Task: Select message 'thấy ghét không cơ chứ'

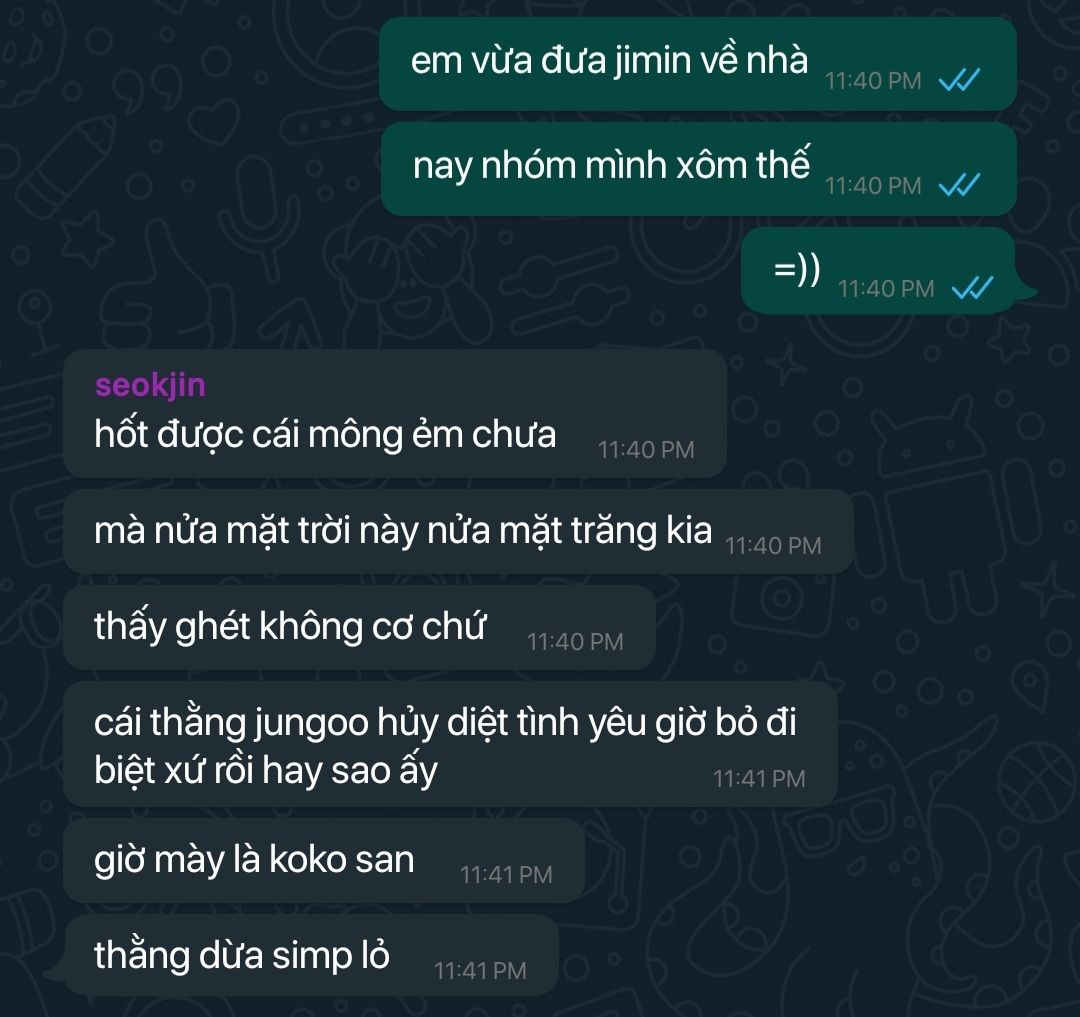Action: [359, 627]
